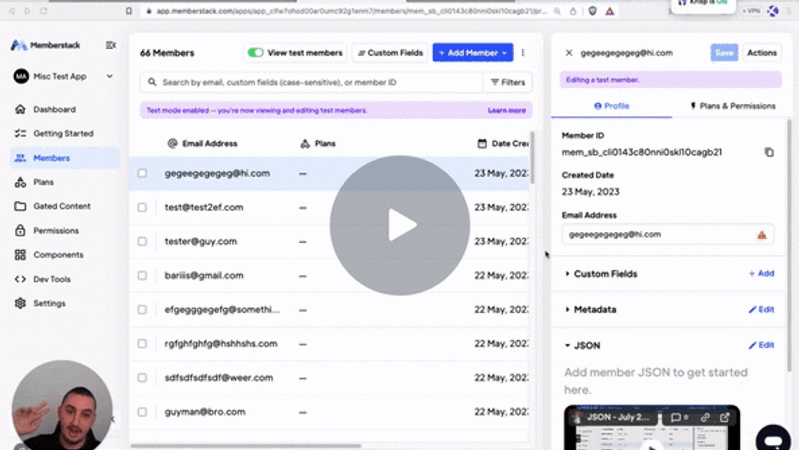This screenshot has height=450, width=799.
Task: Select member tester@guy.com
Action: tap(201, 242)
